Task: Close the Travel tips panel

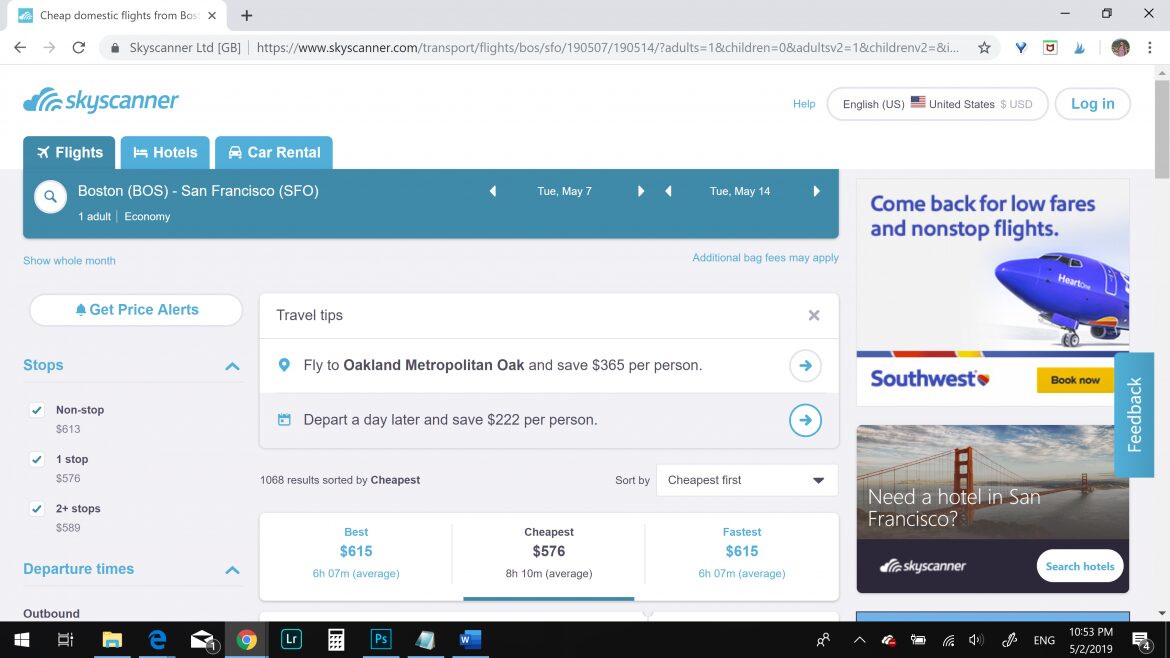Action: tap(814, 316)
